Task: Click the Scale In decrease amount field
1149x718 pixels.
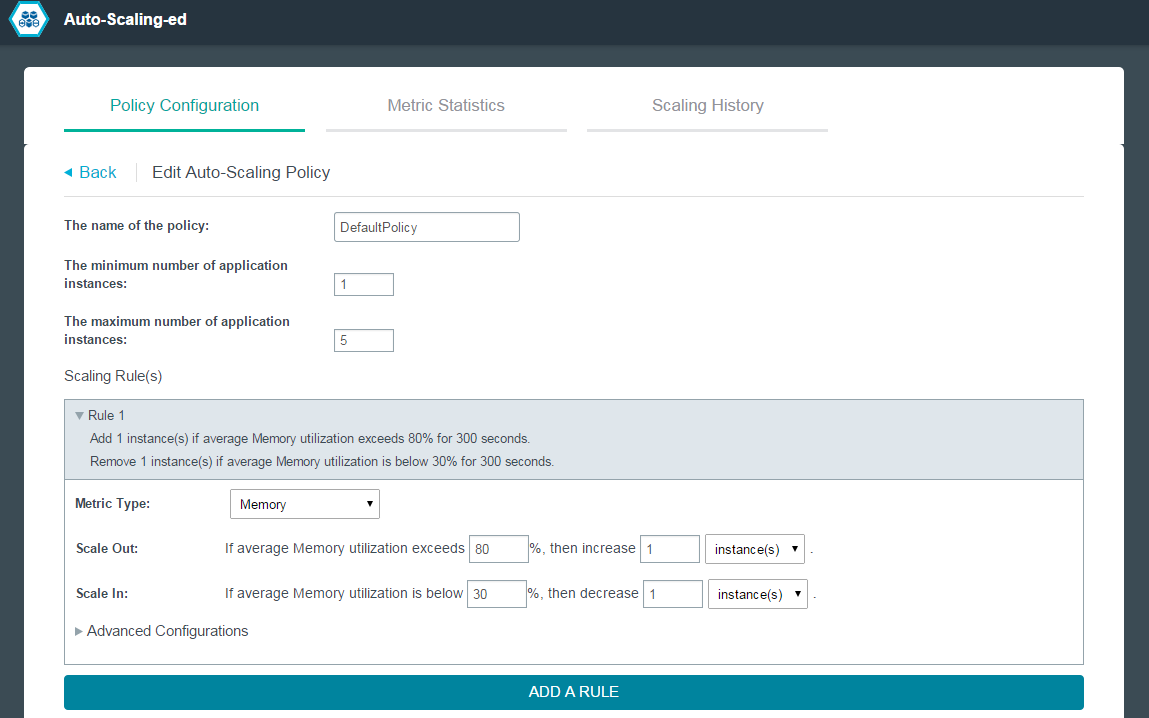Action: [x=672, y=594]
